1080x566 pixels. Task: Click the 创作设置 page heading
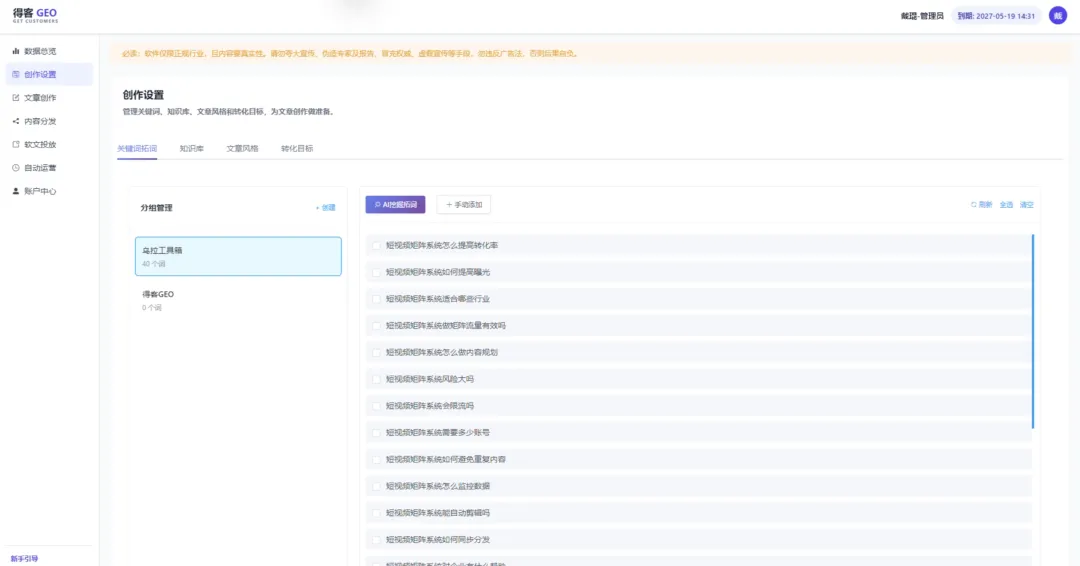(x=143, y=95)
